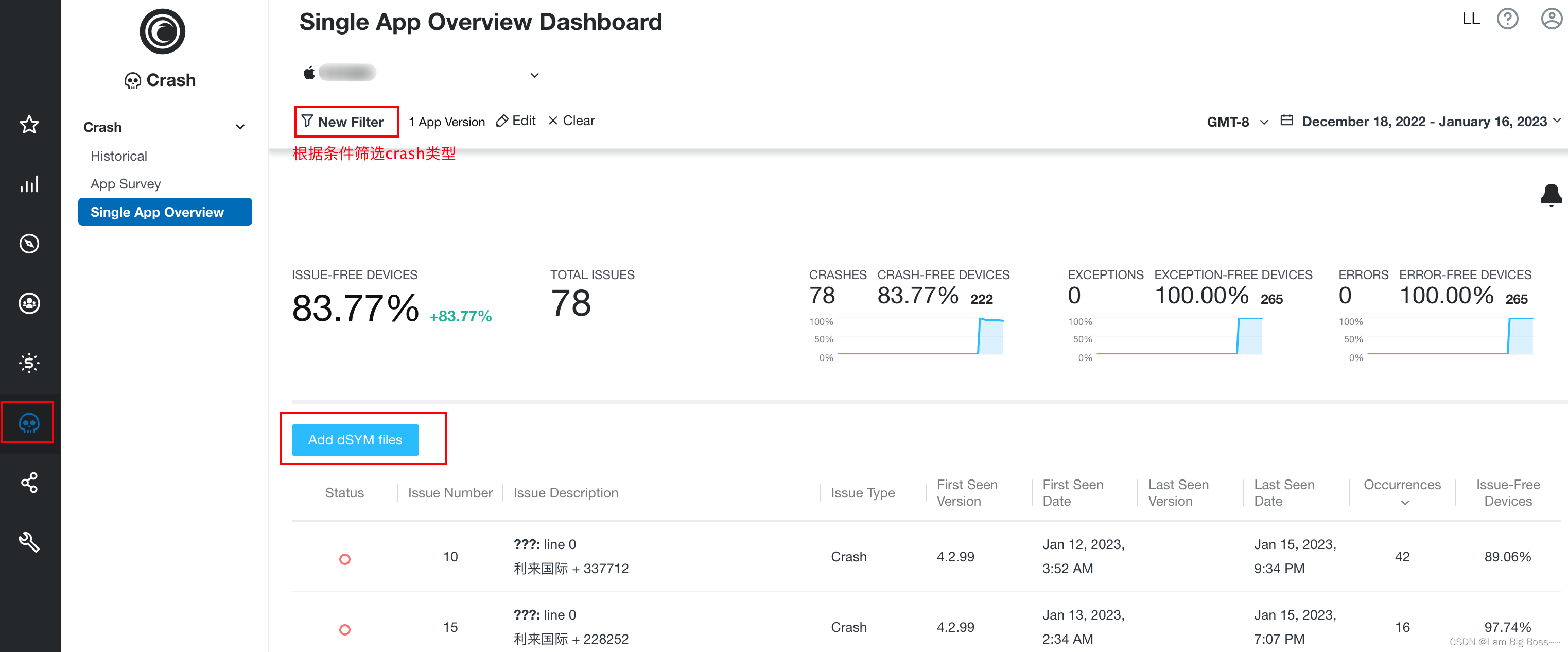Click the bell alerts icon
The width and height of the screenshot is (1568, 652).
tap(1550, 195)
